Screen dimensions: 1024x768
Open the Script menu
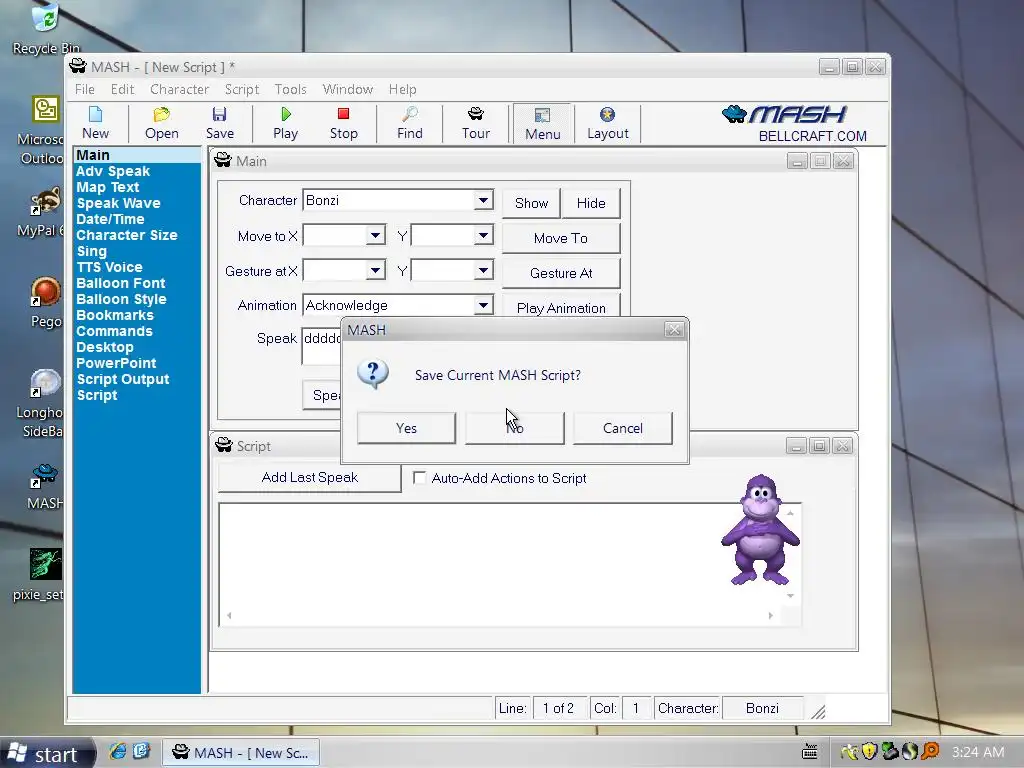point(242,89)
